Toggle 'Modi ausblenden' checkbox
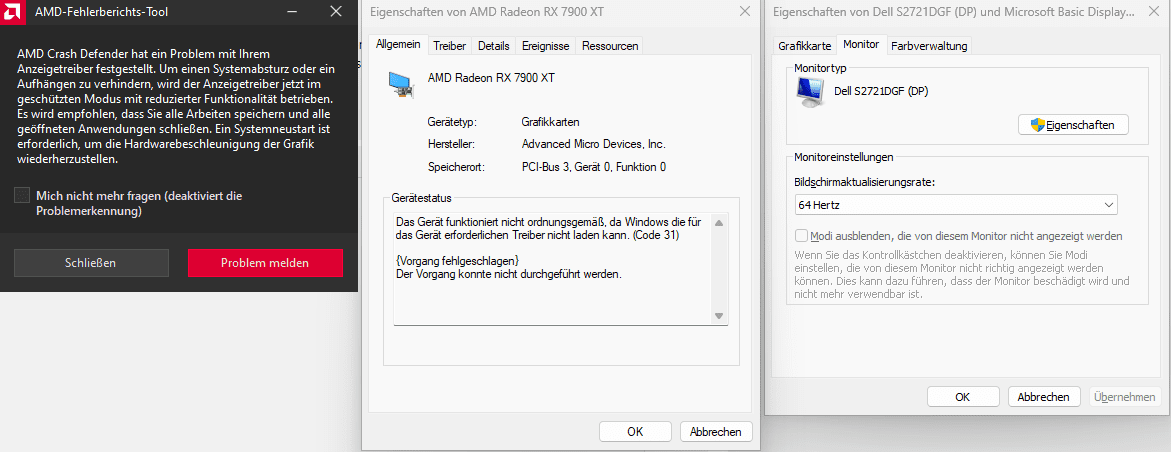1171x452 pixels. pos(801,235)
